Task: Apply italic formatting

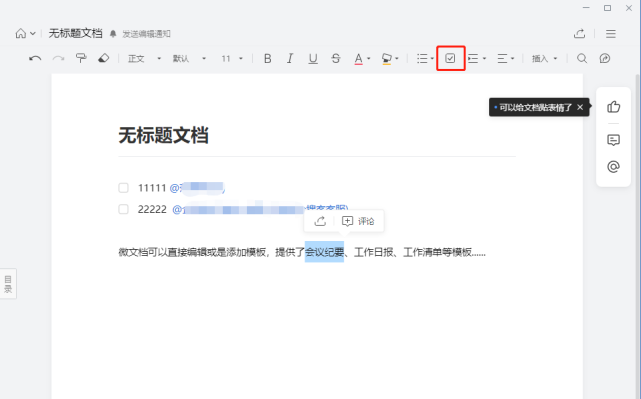Action: 290,58
